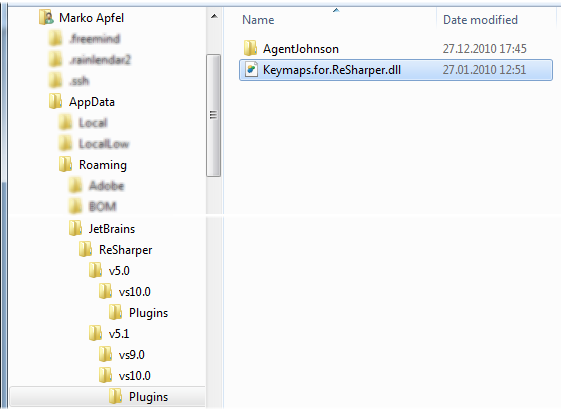
Task: Click the .rainlendar2 folder icon
Action: (x=55, y=59)
